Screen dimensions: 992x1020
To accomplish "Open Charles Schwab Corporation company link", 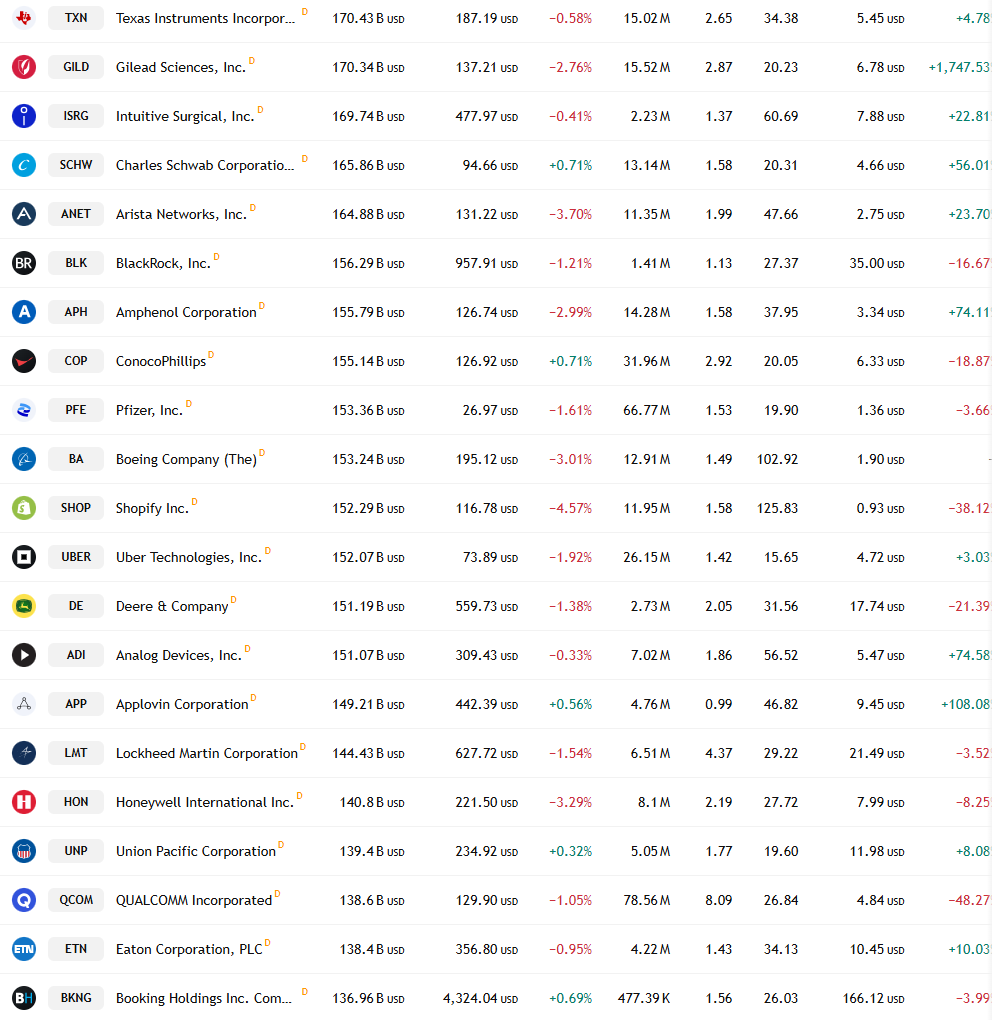I will [205, 165].
